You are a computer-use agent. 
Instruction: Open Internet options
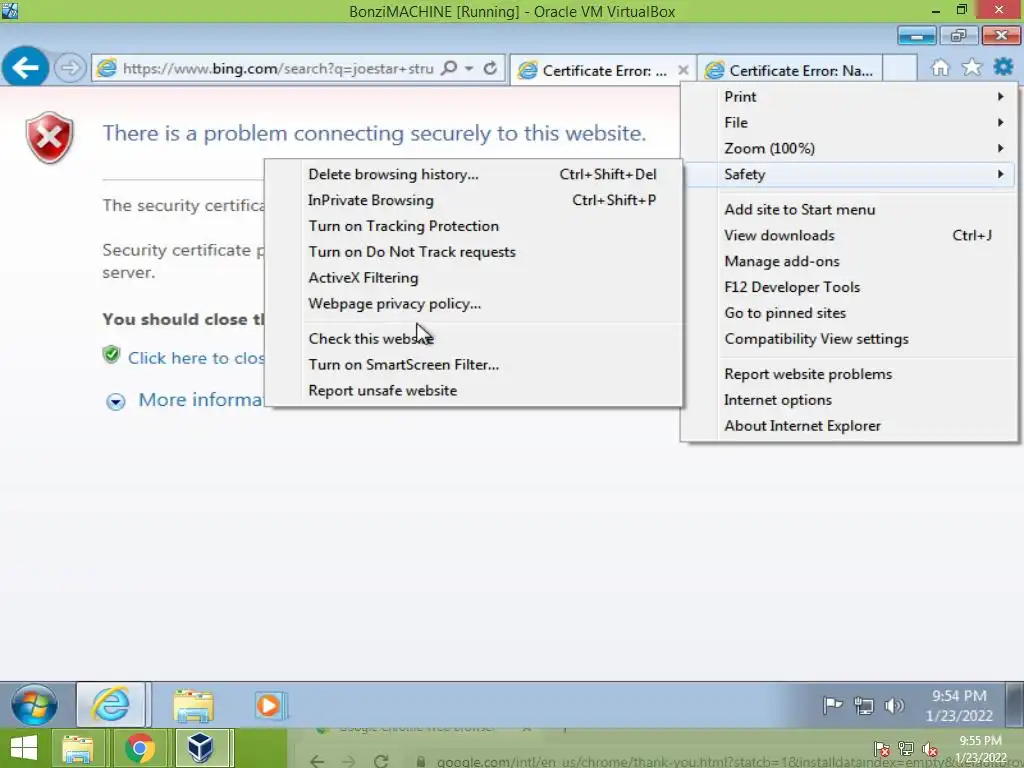click(x=849, y=400)
